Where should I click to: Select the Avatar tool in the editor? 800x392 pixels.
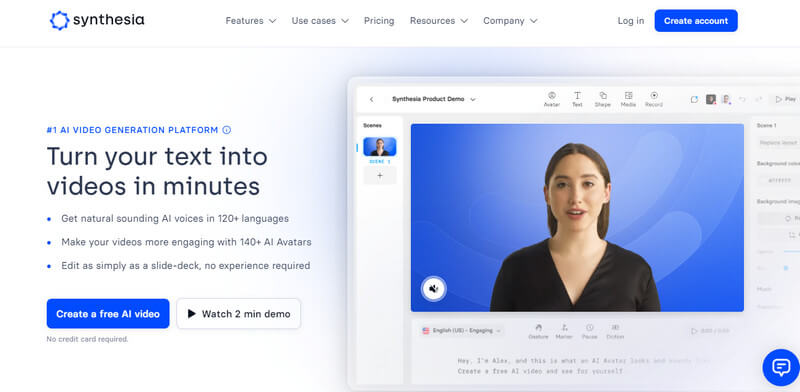click(552, 99)
